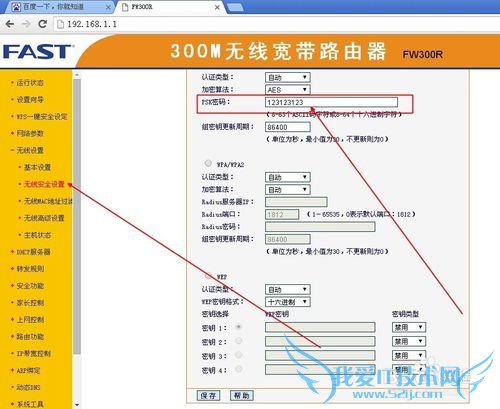The height and width of the screenshot is (409, 500).
Task: Select the 密钥 2 radio button
Action: coord(238,341)
